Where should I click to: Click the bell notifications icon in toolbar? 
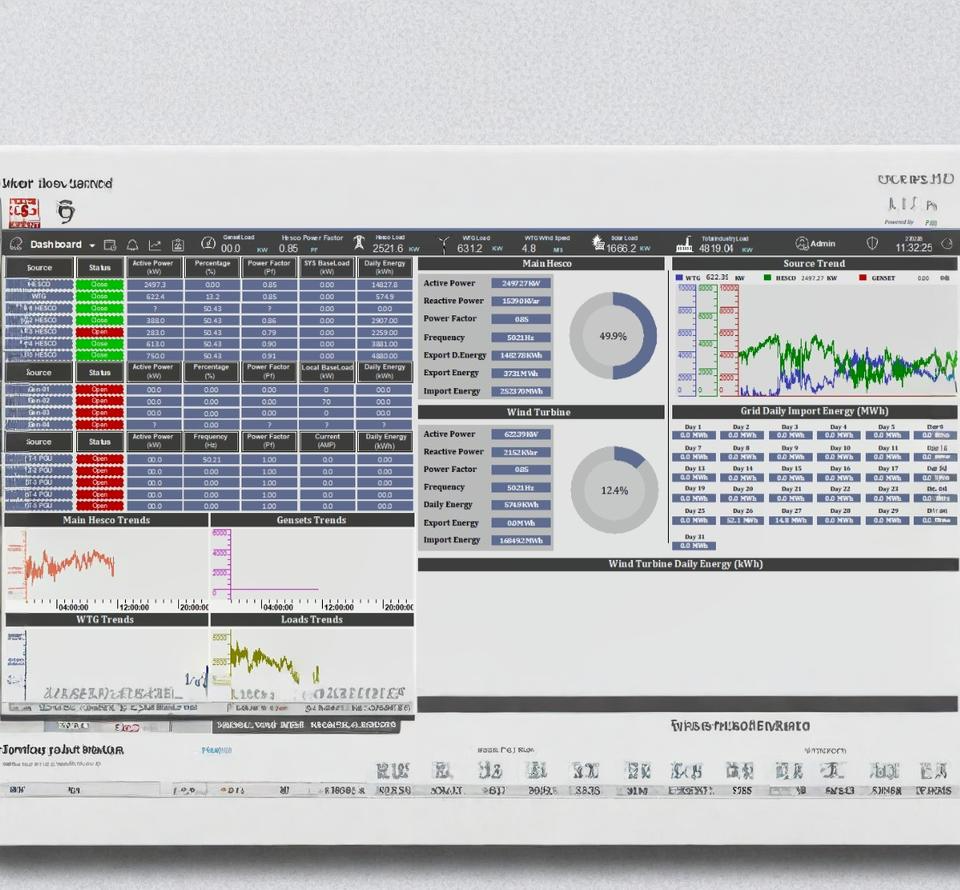point(132,245)
